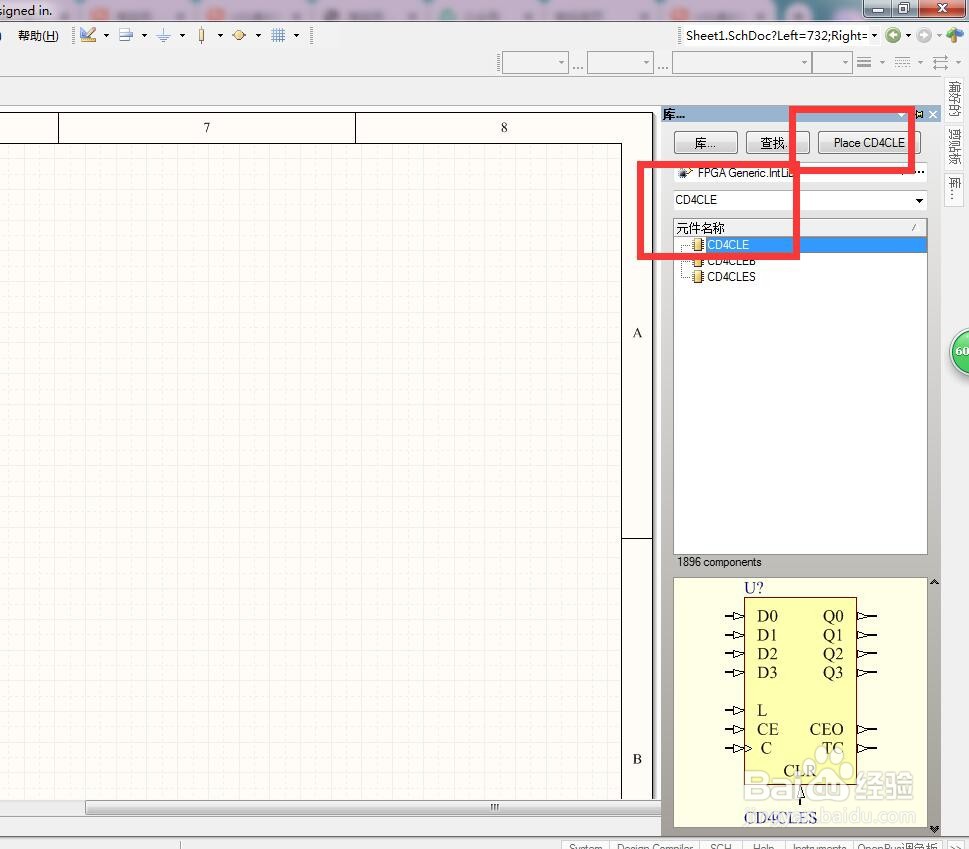Viewport: 969px width, 849px height.
Task: Open the SCH panel button
Action: [721, 846]
